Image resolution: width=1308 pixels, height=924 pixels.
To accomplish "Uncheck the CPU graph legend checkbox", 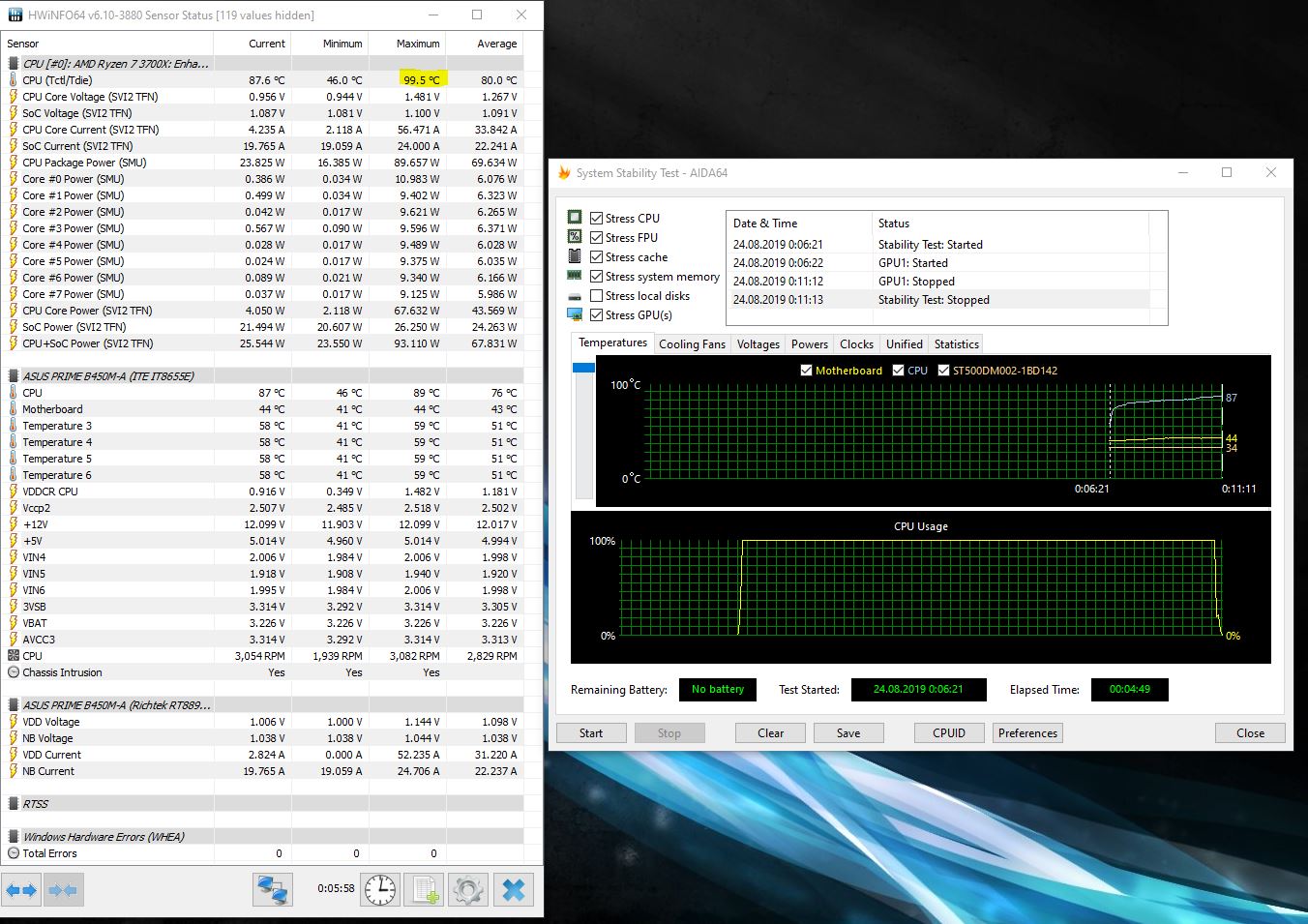I will point(899,370).
